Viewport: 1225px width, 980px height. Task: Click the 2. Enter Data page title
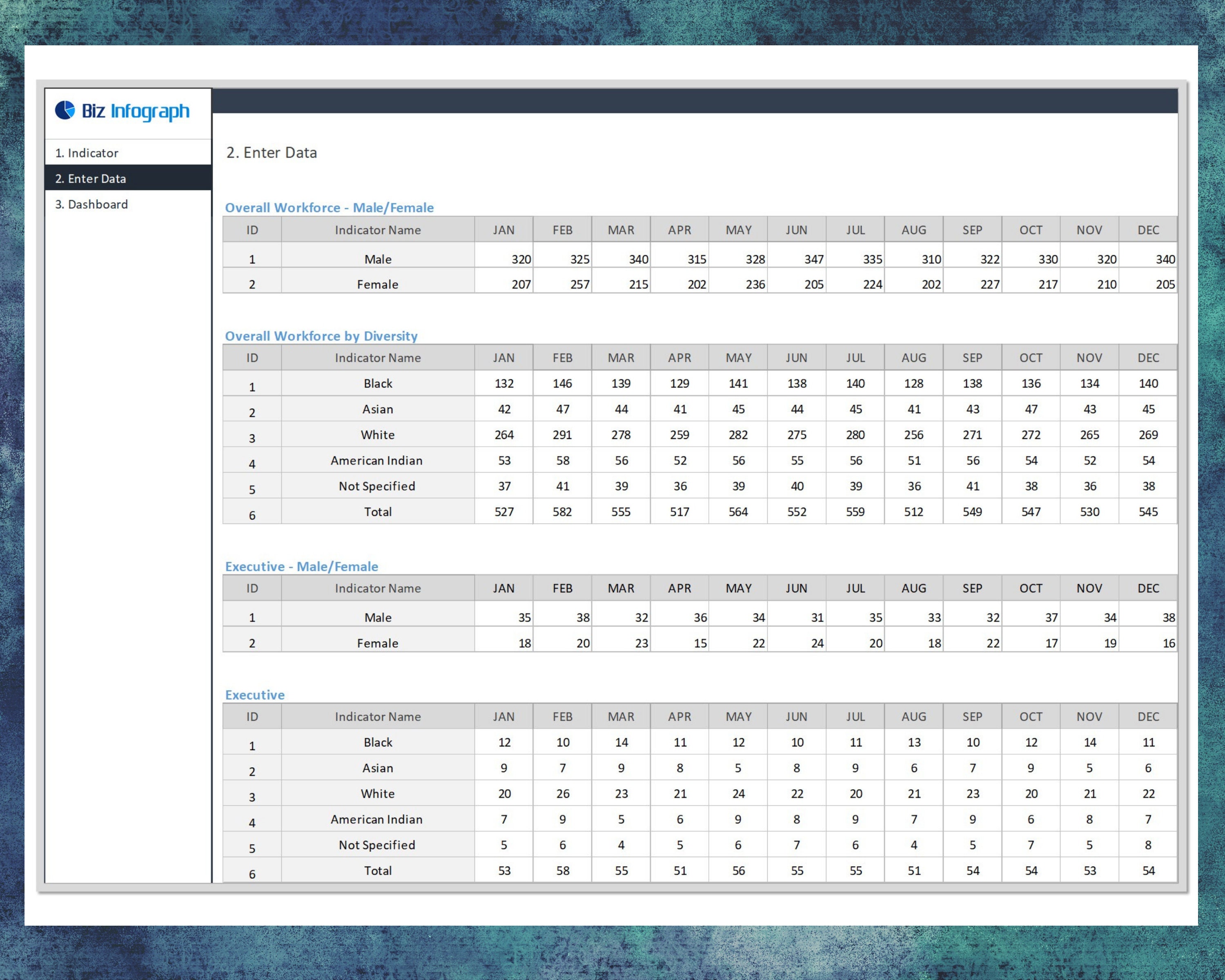(x=272, y=152)
